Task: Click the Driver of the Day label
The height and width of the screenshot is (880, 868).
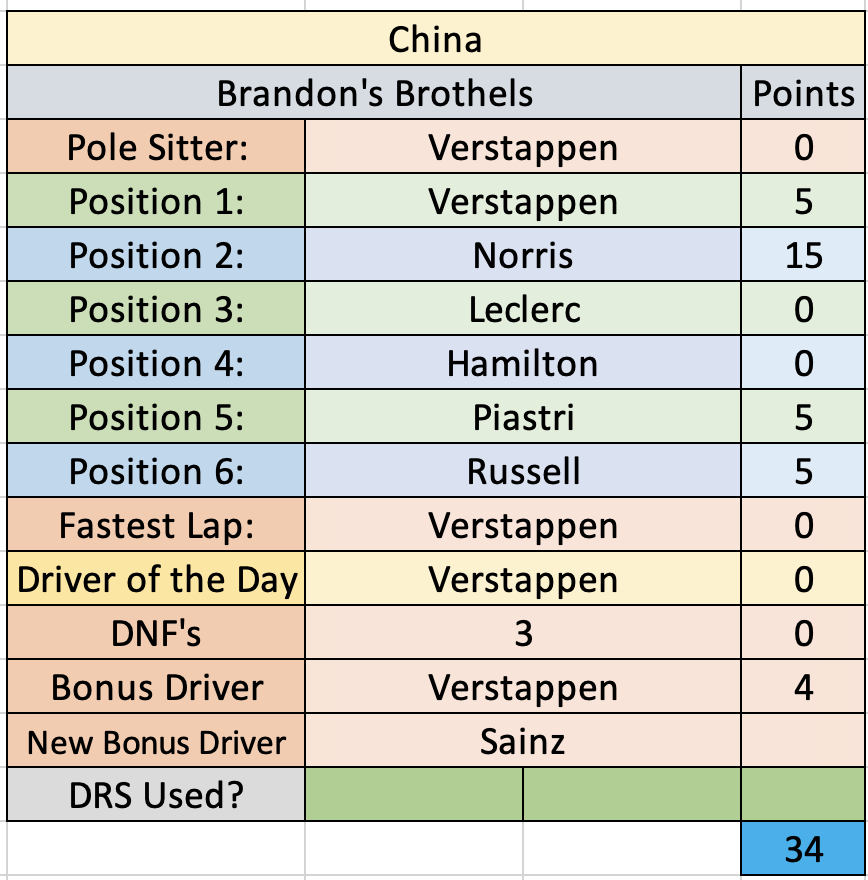Action: (156, 578)
